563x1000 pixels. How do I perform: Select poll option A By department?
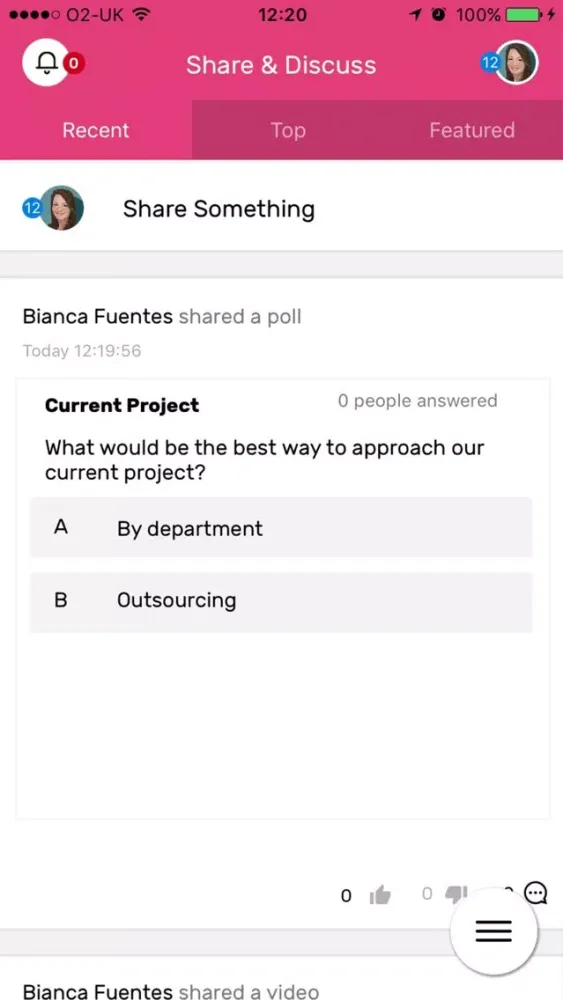tap(281, 527)
